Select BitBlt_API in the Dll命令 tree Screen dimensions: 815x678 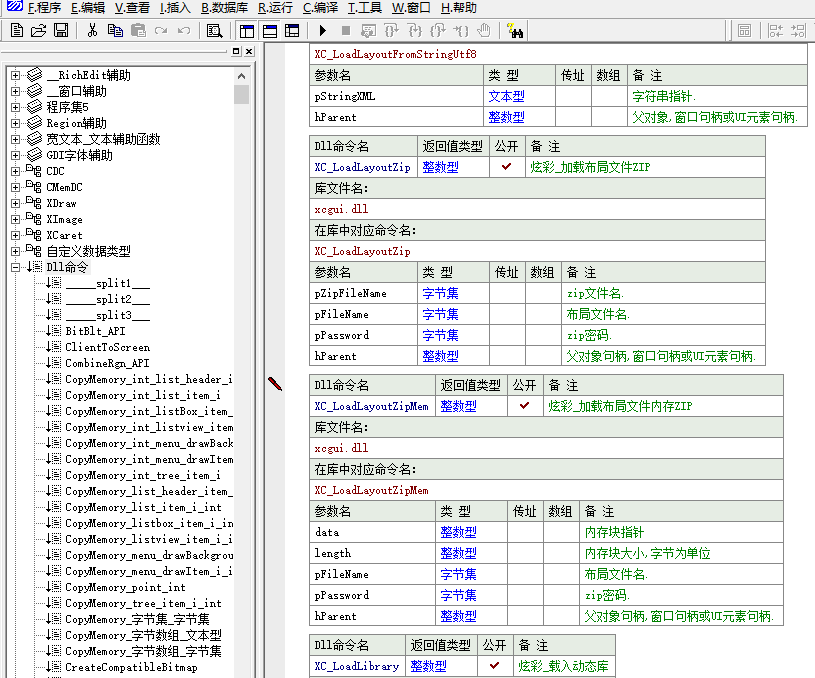95,331
